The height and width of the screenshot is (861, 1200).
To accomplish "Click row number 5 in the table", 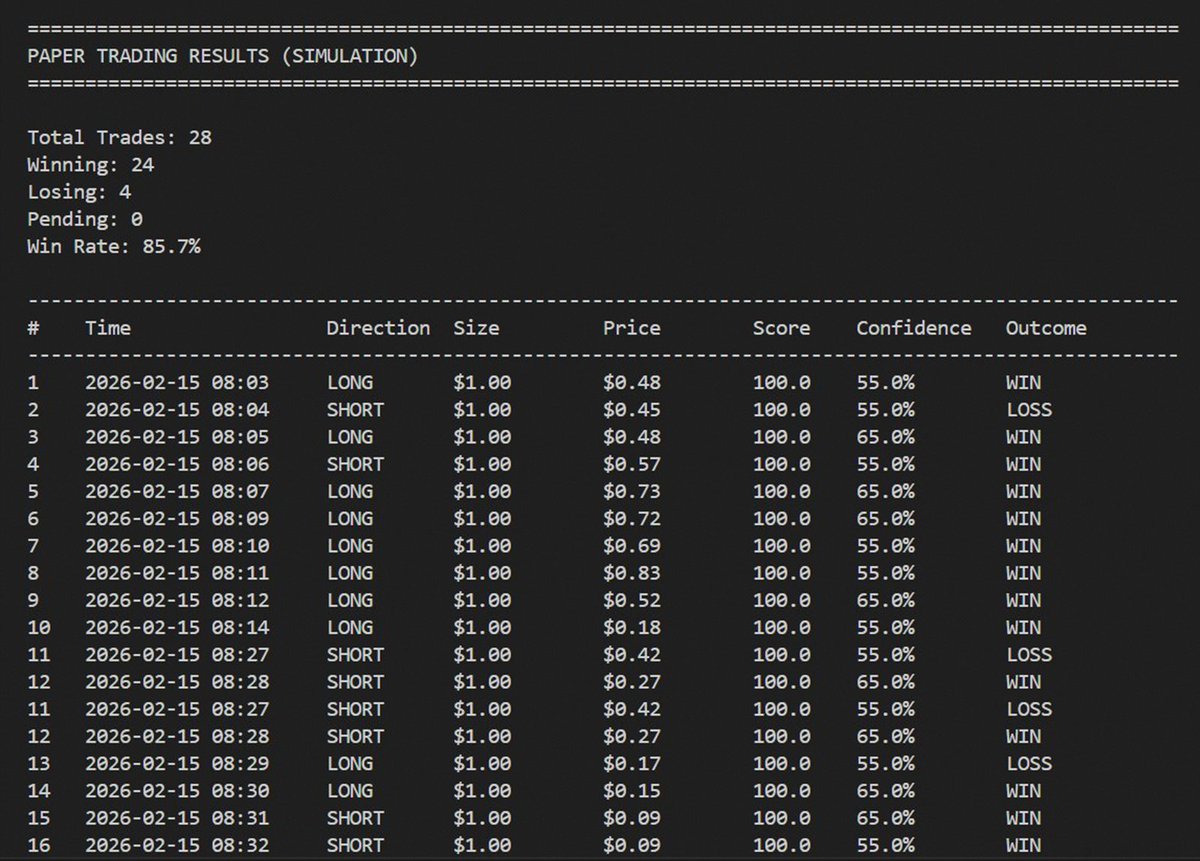I will pyautogui.click(x=33, y=491).
